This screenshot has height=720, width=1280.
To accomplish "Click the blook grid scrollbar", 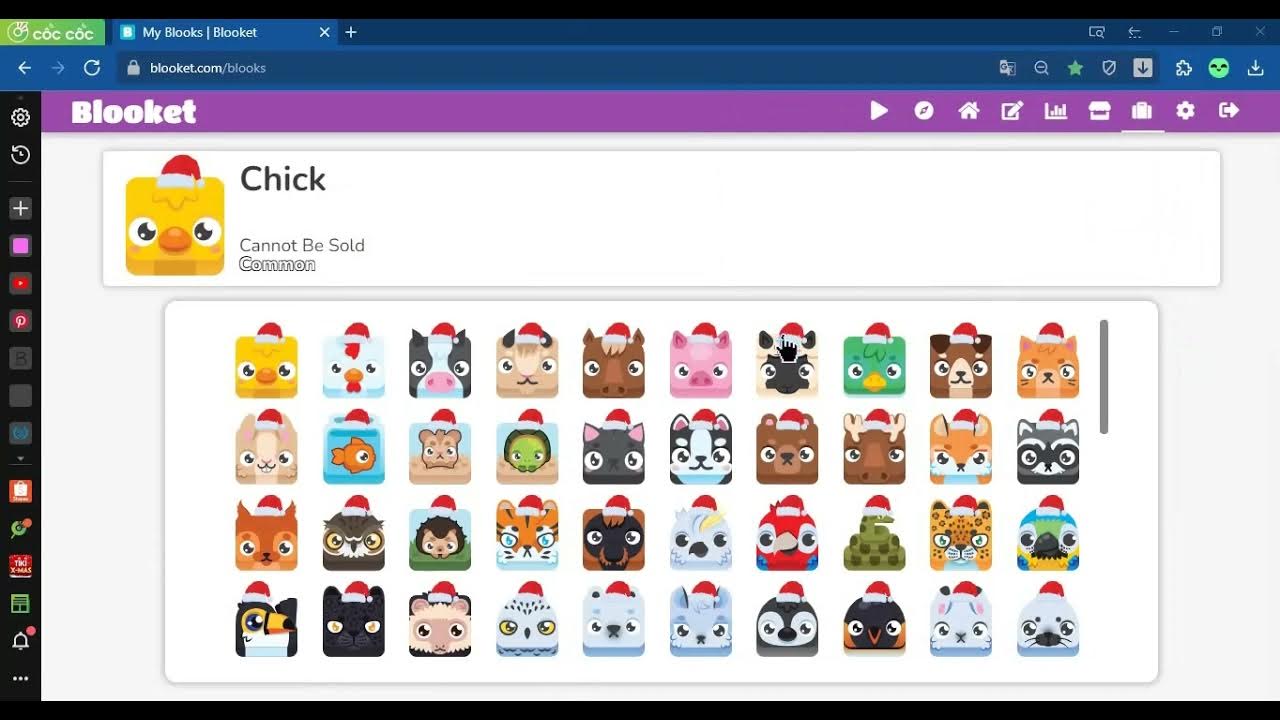I will [x=1104, y=377].
